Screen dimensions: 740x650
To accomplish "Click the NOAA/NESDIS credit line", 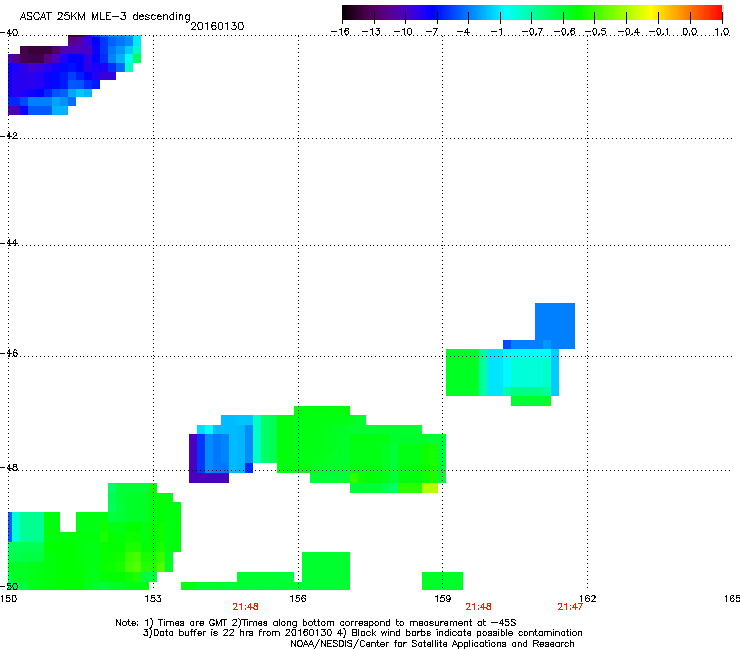I will [x=432, y=644].
